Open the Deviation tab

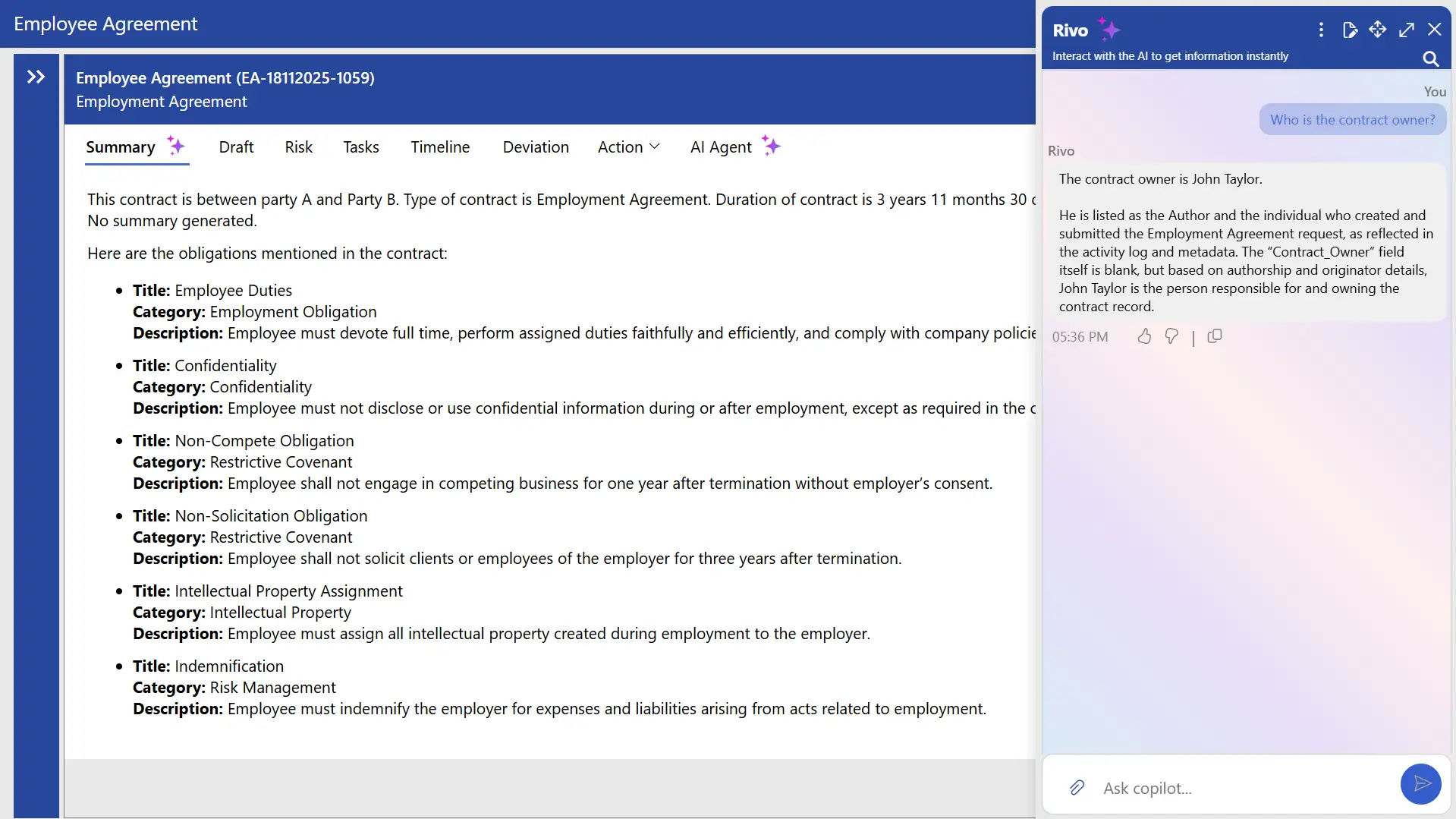pyautogui.click(x=535, y=147)
